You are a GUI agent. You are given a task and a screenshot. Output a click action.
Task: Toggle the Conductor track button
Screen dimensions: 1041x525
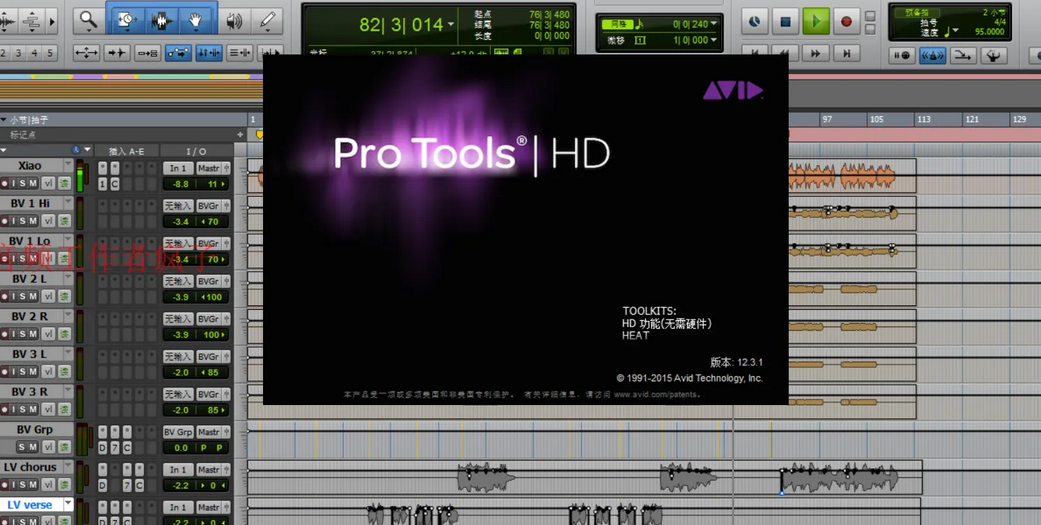(993, 56)
